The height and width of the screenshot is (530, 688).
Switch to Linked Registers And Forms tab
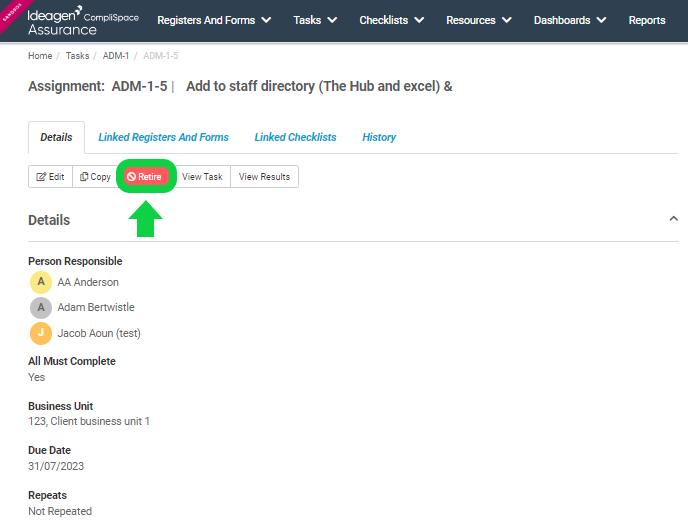(x=163, y=137)
